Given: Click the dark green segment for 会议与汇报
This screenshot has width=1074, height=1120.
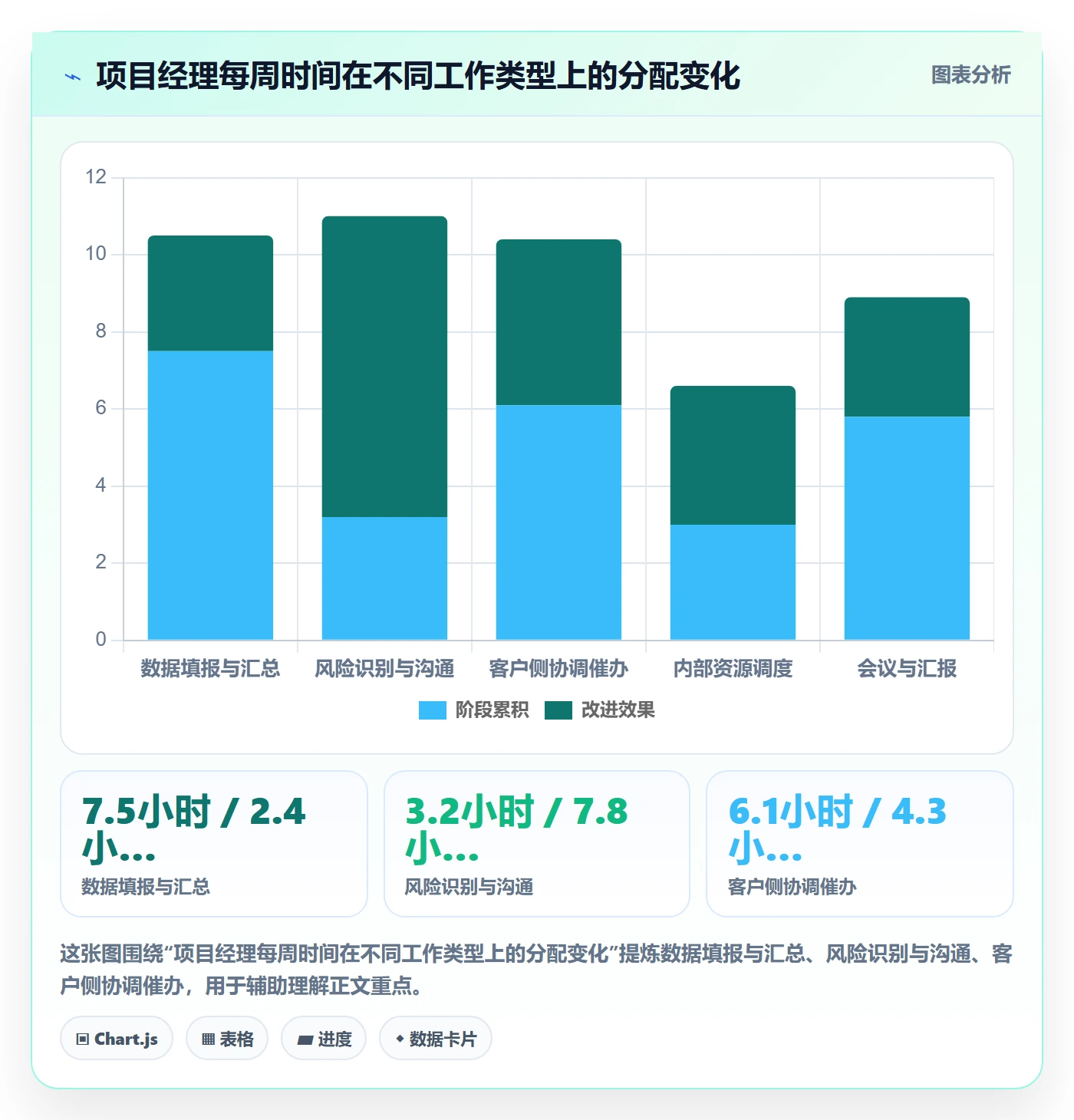Looking at the screenshot, I should [907, 357].
